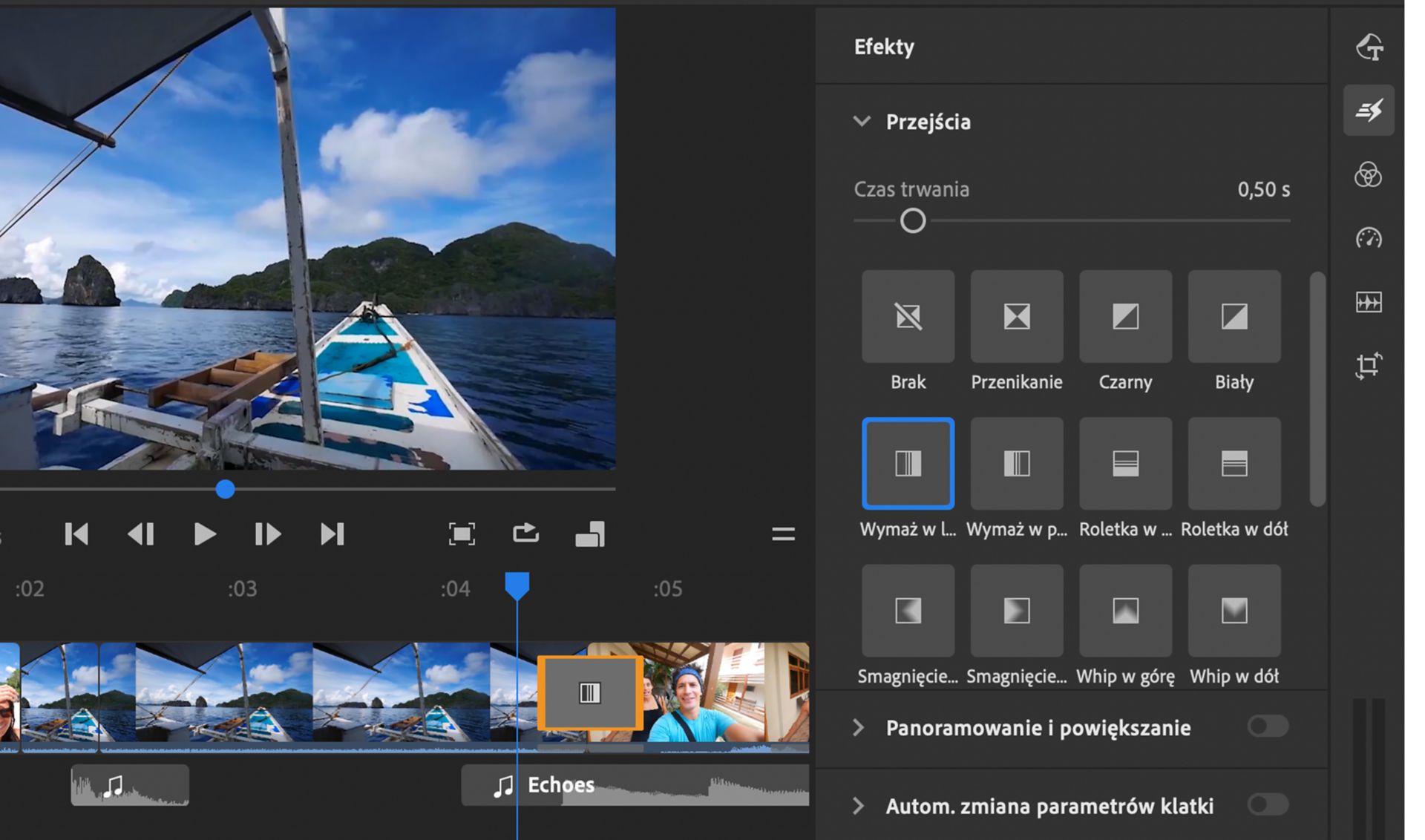Select the Przenikanie transition
The width and height of the screenshot is (1425, 840).
(x=1016, y=317)
